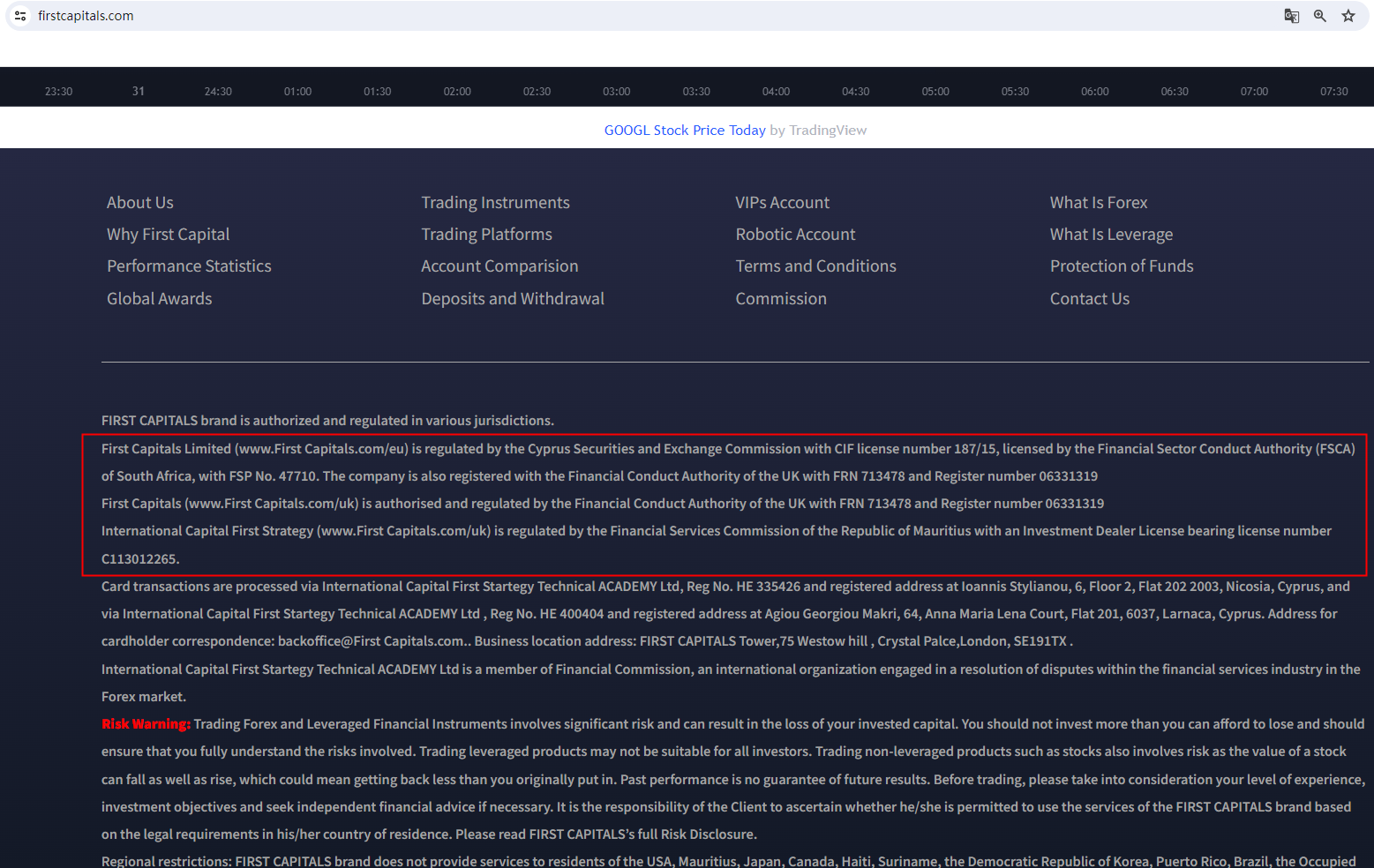The width and height of the screenshot is (1374, 868).
Task: Click the 'Reg No. HE 400404' text
Action: [546, 614]
